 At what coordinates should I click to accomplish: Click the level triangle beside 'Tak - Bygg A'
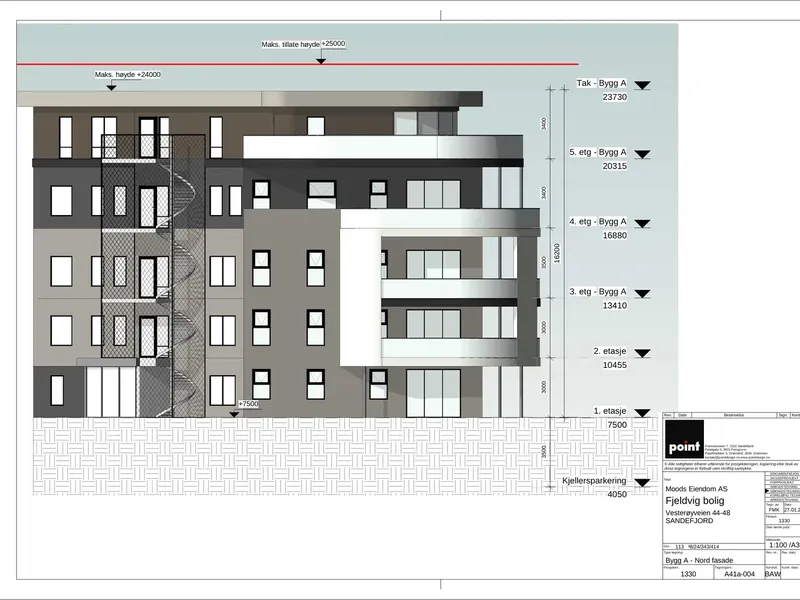(642, 86)
